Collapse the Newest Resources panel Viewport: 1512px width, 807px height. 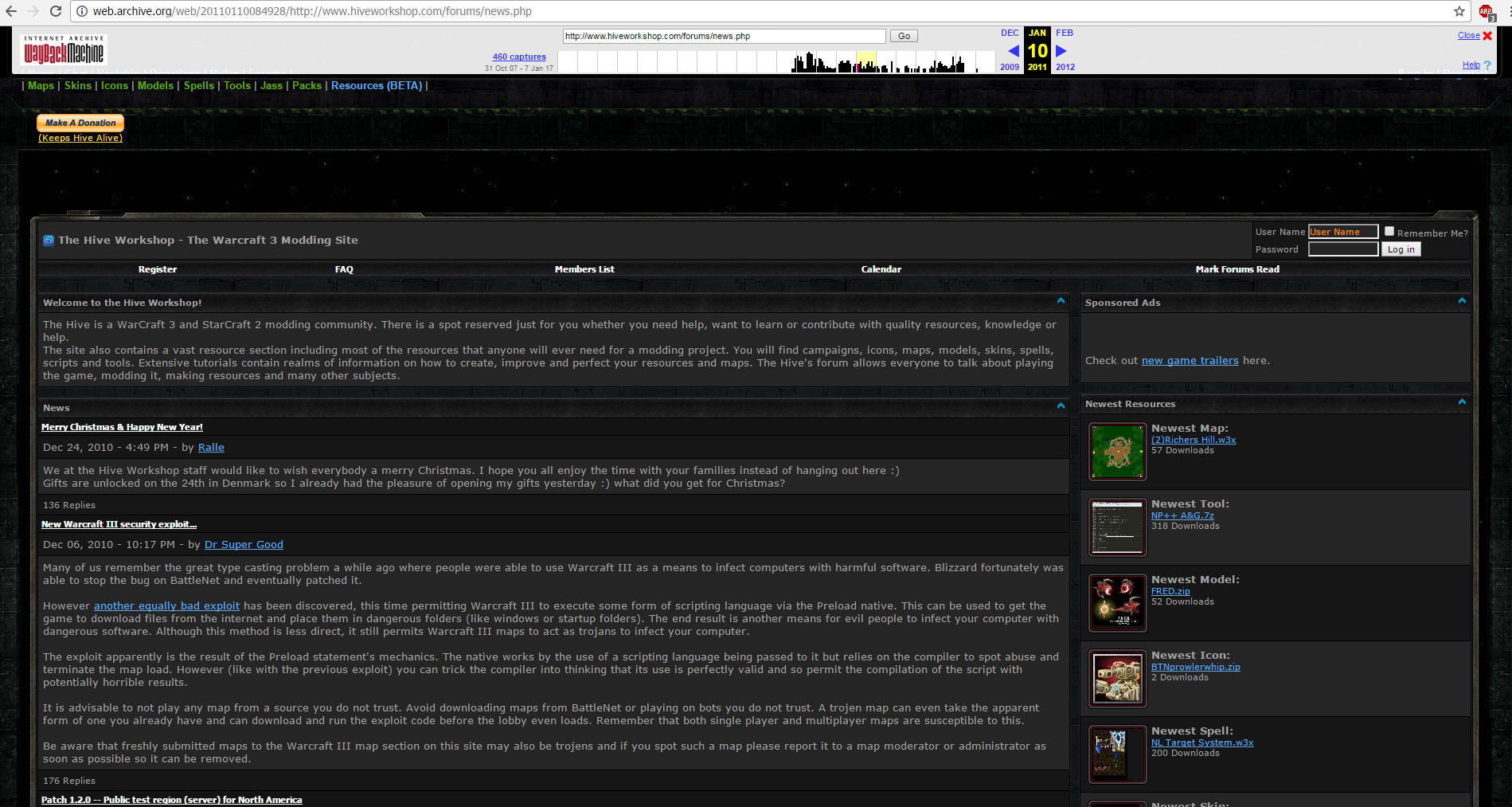click(1462, 402)
